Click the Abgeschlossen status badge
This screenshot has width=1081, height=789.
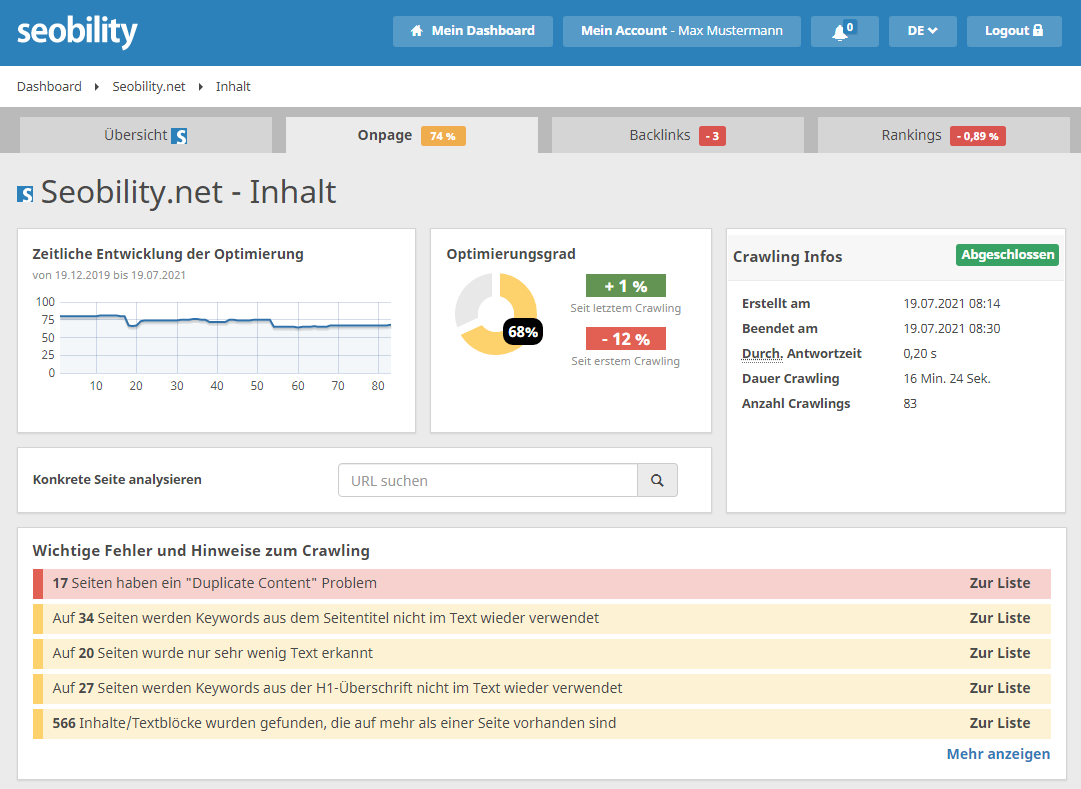click(1007, 254)
